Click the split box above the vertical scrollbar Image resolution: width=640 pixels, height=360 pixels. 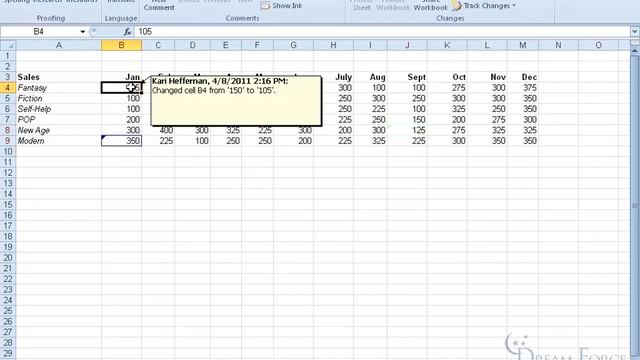[635, 42]
